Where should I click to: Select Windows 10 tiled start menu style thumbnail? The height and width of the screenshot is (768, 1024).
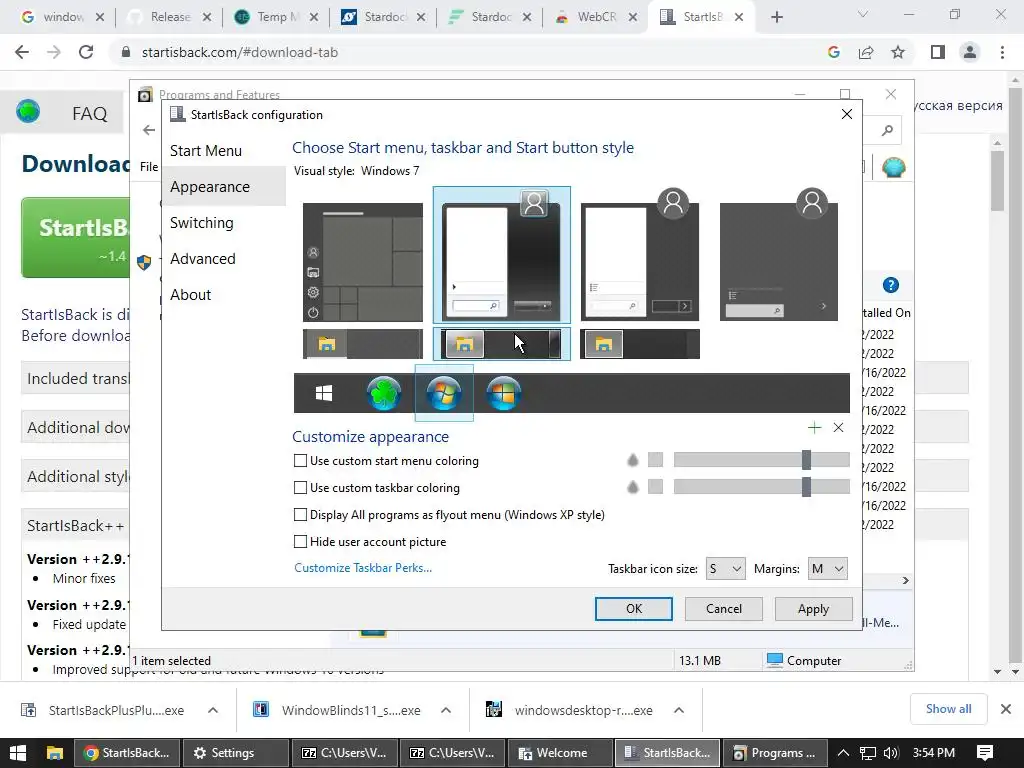362,262
